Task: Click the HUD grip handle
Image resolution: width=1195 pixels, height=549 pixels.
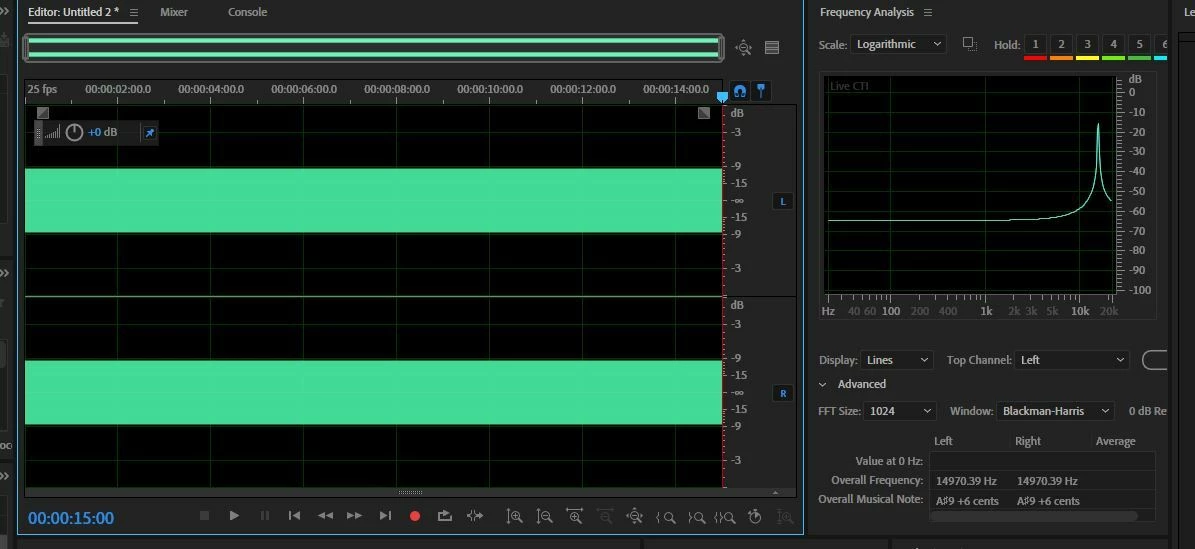Action: (x=39, y=133)
